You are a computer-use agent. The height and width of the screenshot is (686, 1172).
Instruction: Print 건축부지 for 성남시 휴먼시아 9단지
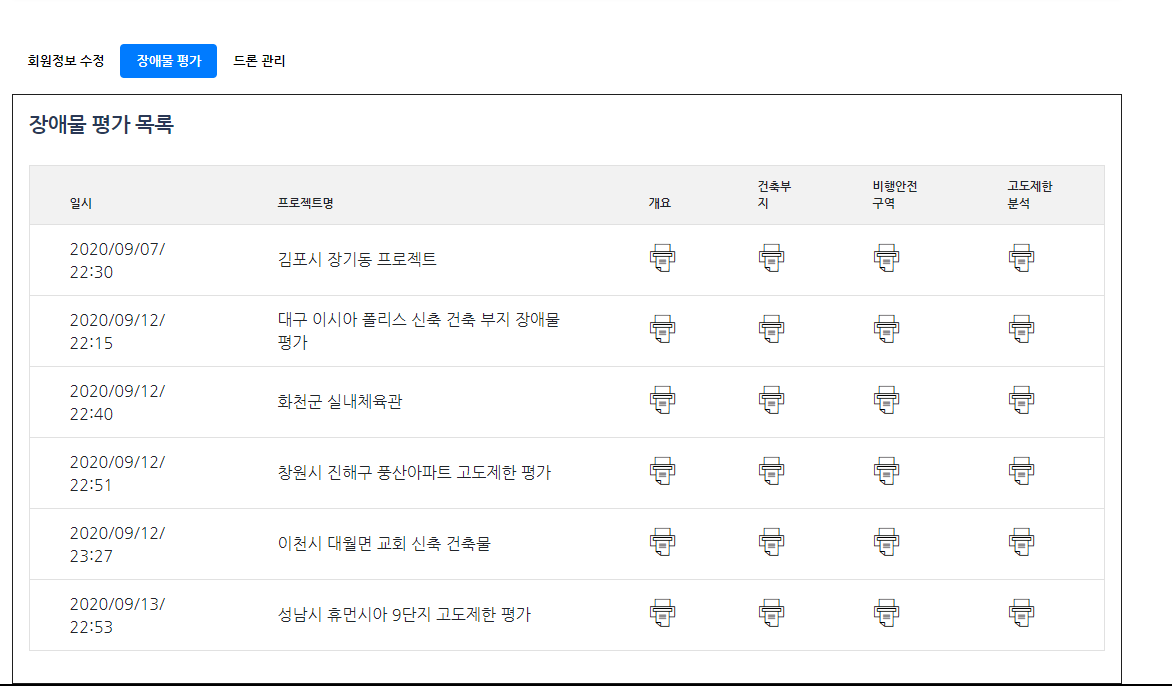[x=771, y=613]
